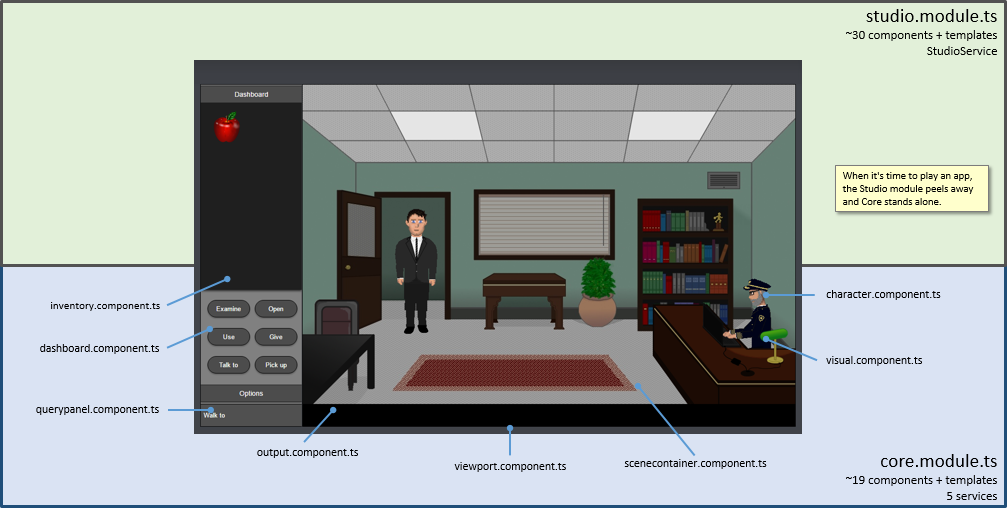1007x508 pixels.
Task: Click the green desk lamp
Action: tap(774, 345)
